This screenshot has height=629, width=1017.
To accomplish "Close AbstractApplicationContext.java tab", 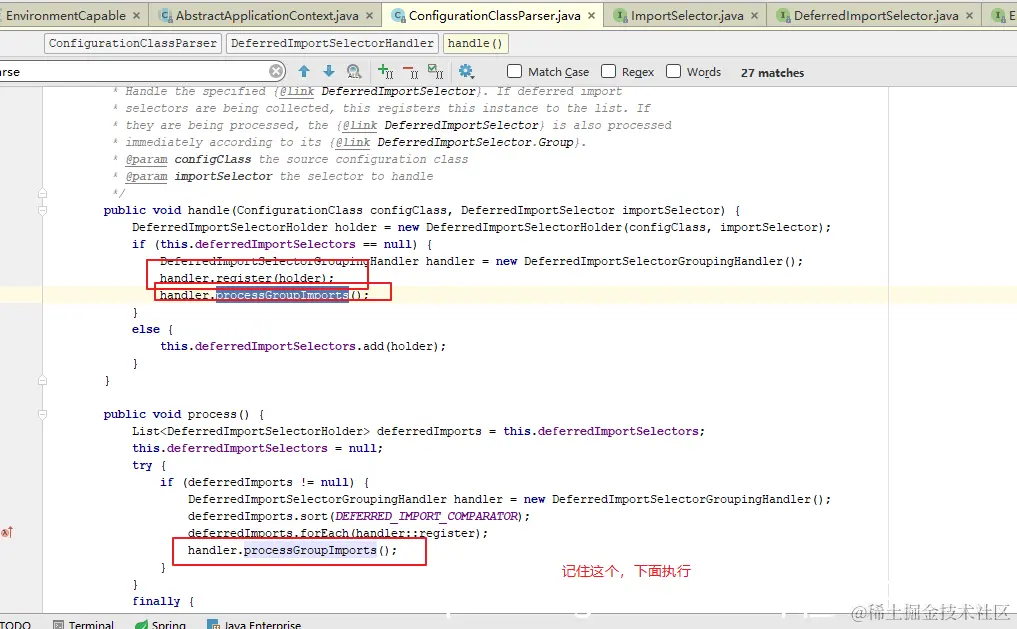I will [x=369, y=16].
